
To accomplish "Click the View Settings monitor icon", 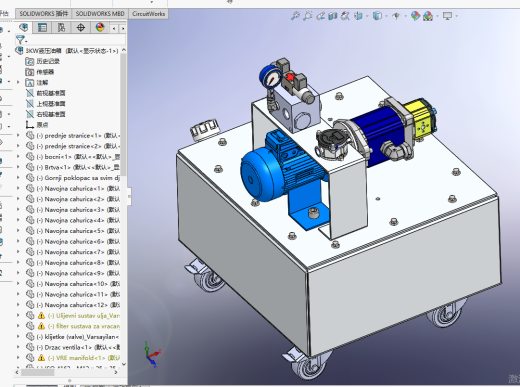I will (x=447, y=16).
